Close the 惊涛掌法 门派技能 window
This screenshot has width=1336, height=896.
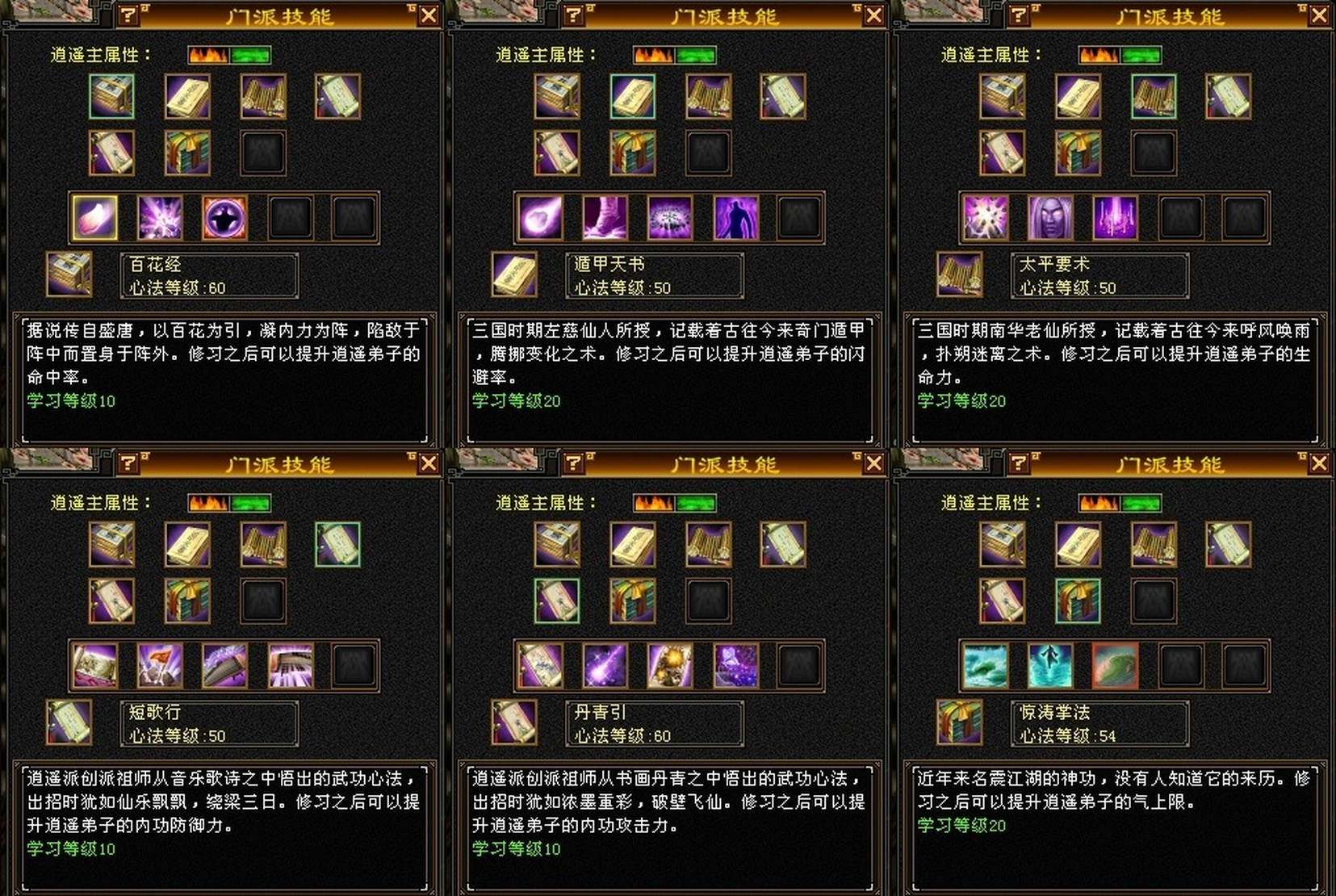point(1319,463)
